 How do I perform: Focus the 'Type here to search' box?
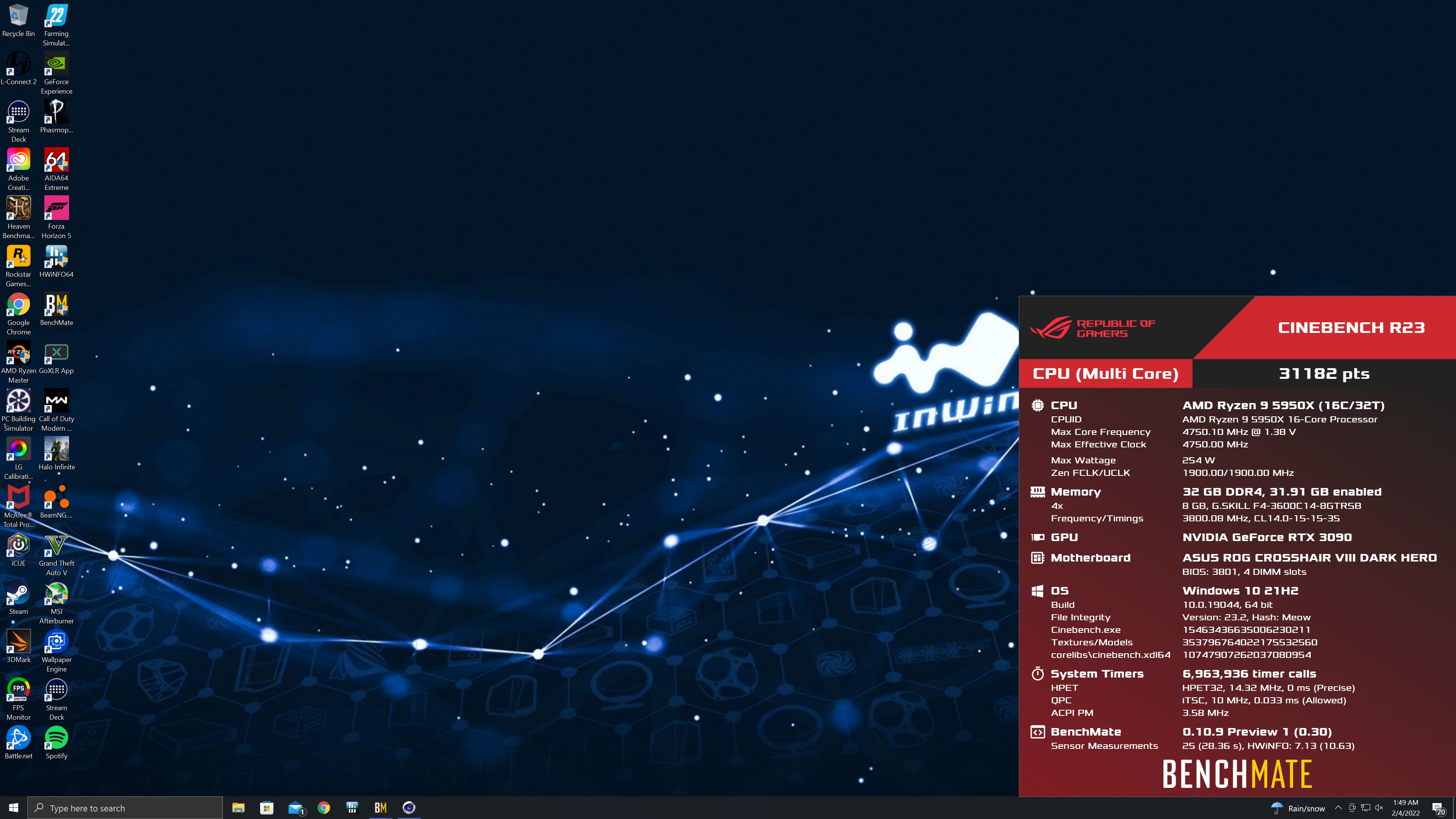[125, 808]
